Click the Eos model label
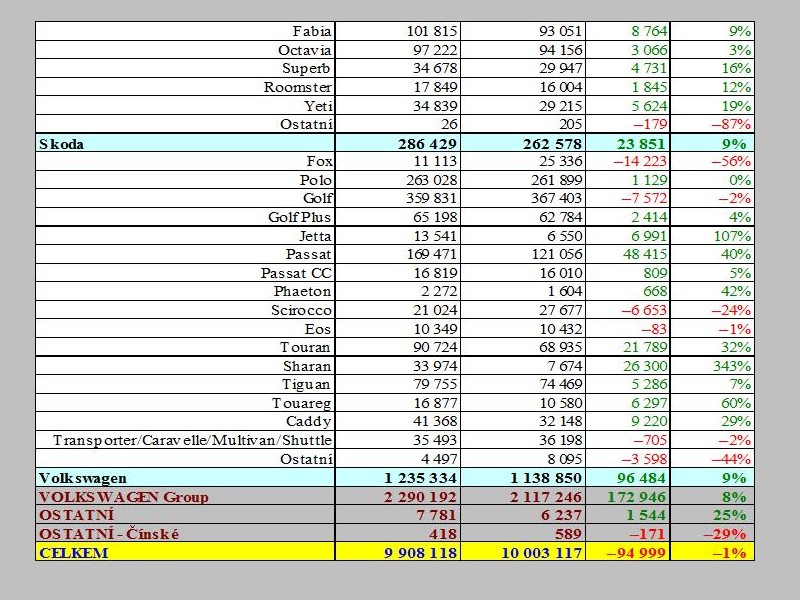The height and width of the screenshot is (600, 800). click(318, 329)
